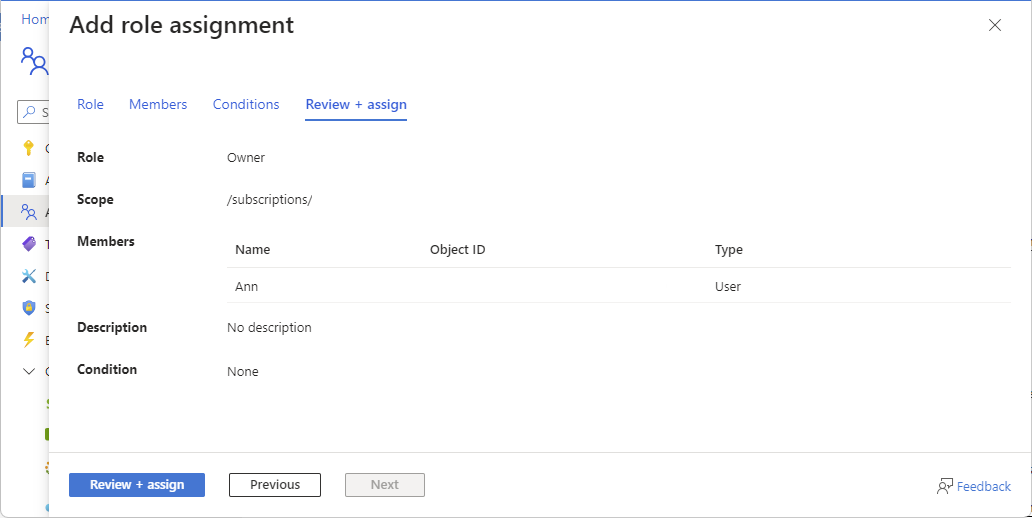This screenshot has height=518, width=1032.
Task: Go back with the Previous button
Action: tap(275, 485)
